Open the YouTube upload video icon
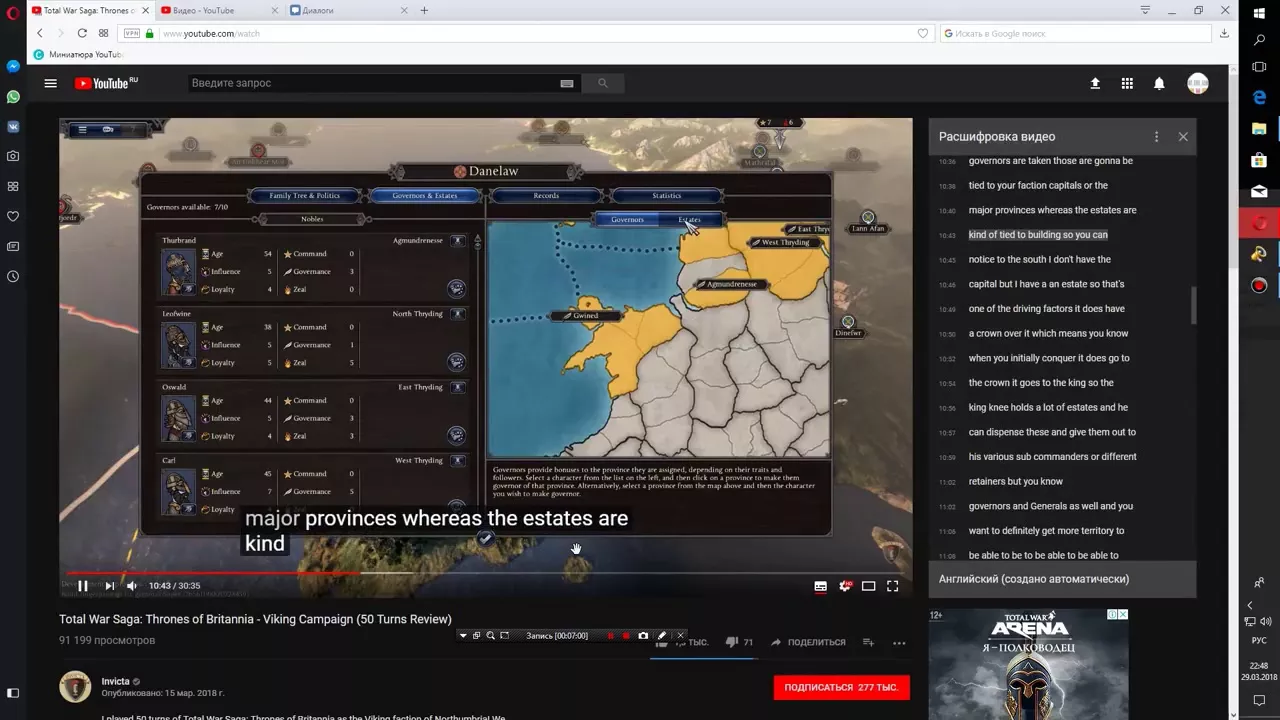The width and height of the screenshot is (1280, 720). coord(1095,83)
